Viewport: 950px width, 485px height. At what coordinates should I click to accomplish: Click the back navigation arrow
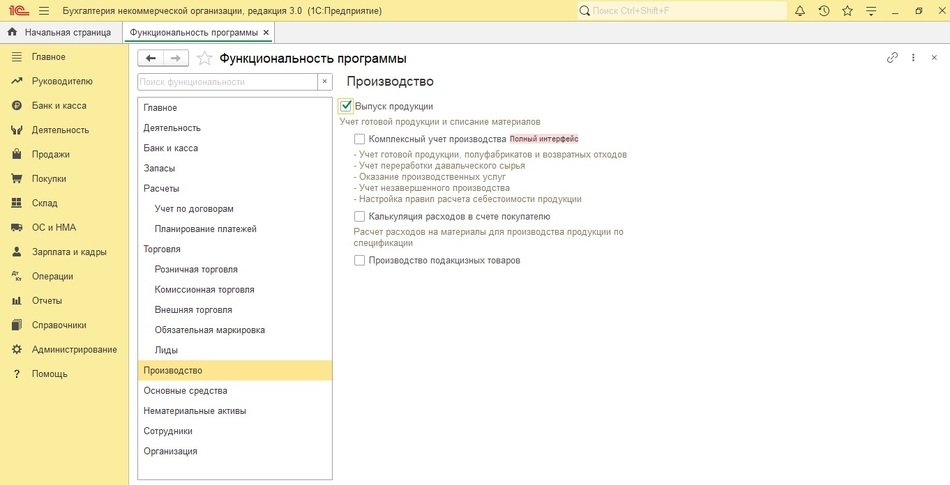click(x=151, y=58)
